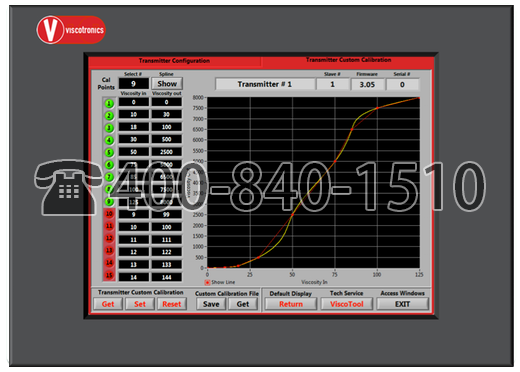Click Viscosity in field of point 1

(x=134, y=102)
